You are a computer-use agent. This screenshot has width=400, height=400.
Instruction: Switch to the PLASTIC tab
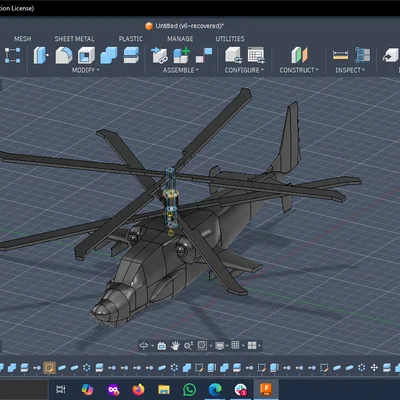click(x=131, y=39)
